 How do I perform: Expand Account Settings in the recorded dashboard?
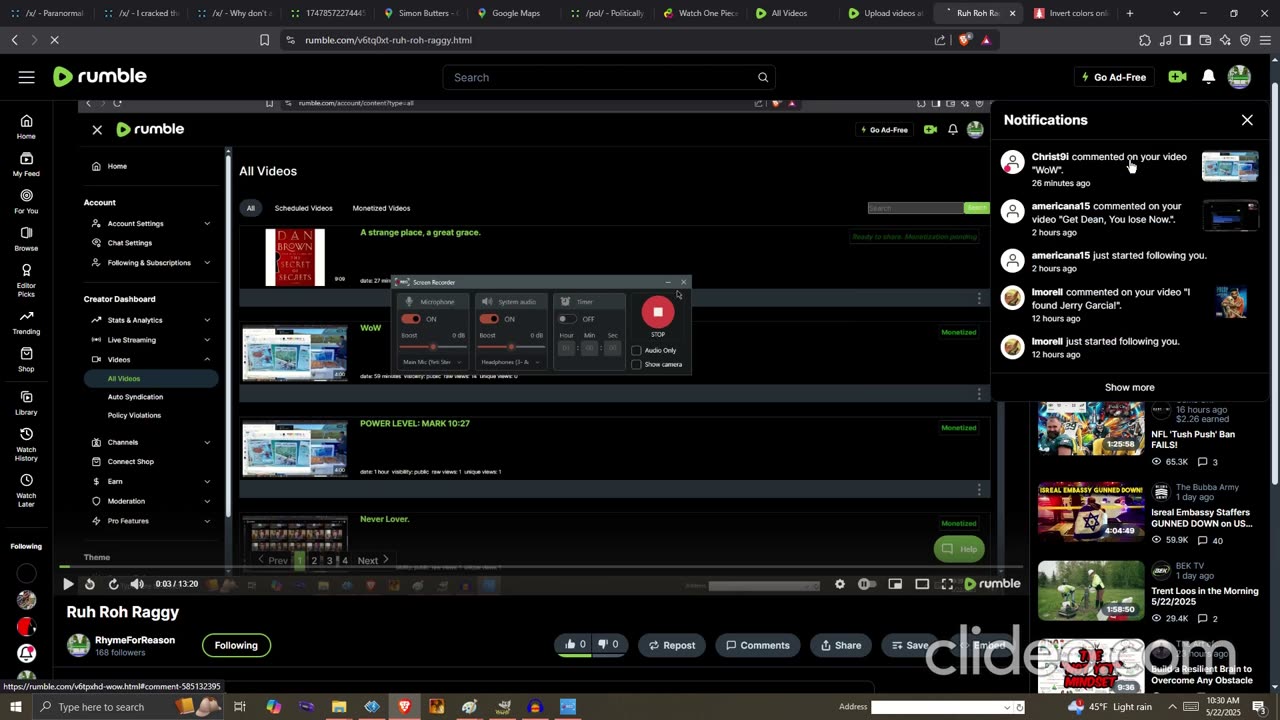207,224
